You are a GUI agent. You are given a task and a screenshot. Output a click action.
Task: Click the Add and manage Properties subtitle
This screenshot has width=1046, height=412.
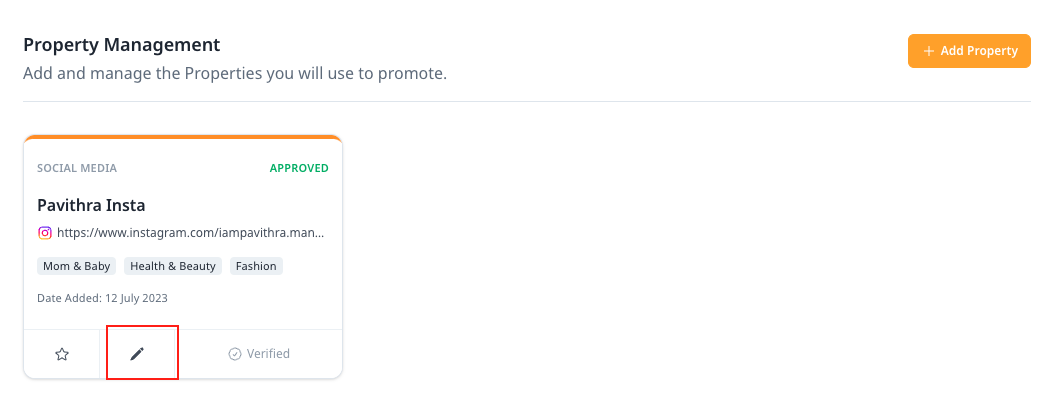pos(235,73)
